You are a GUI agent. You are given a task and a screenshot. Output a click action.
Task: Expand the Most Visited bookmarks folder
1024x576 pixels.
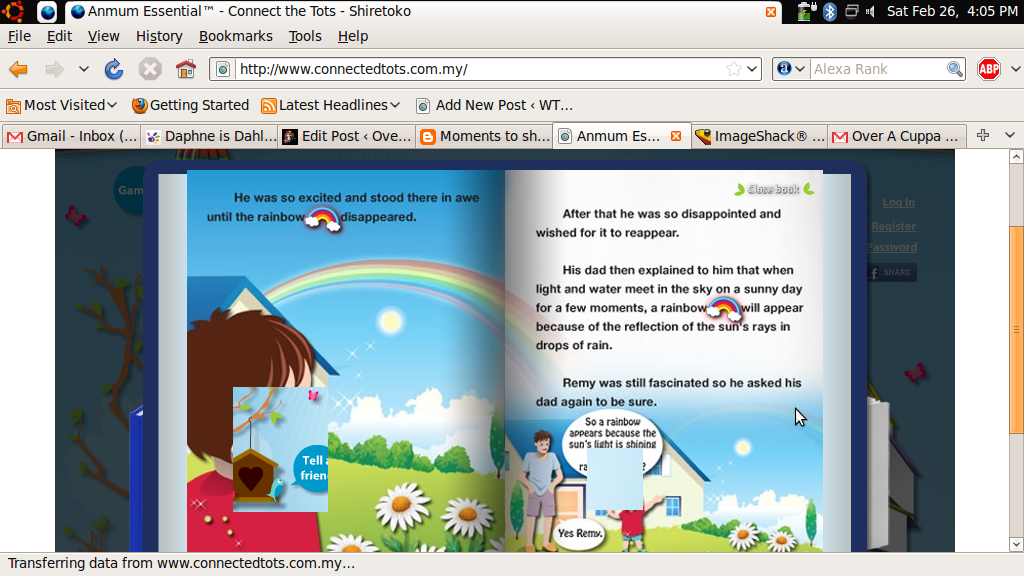61,105
